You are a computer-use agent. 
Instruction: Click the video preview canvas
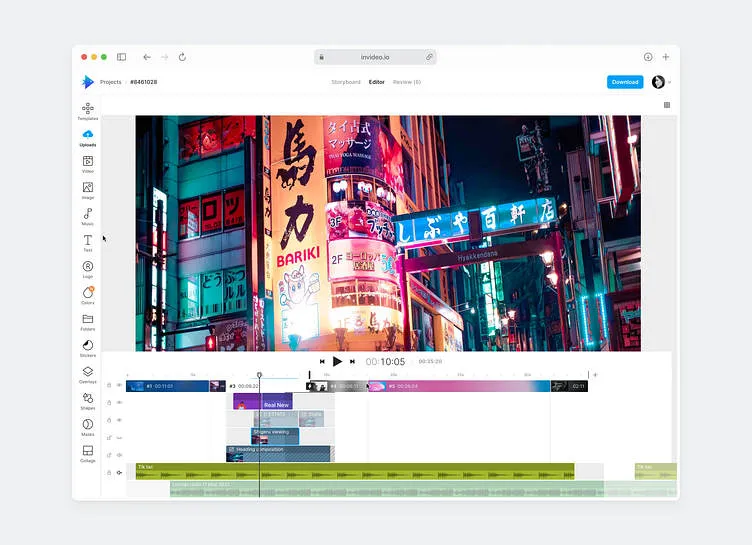[388, 233]
